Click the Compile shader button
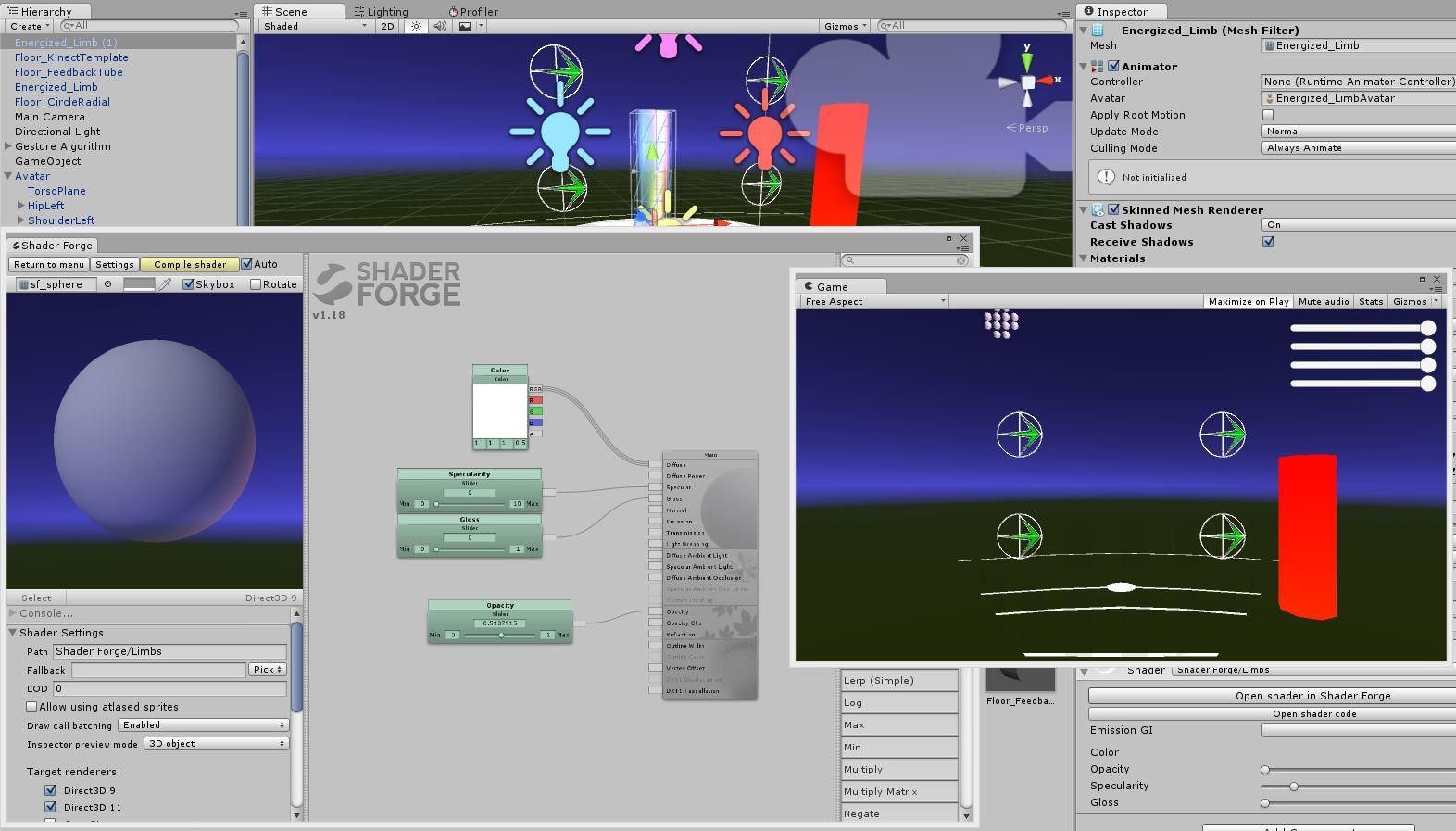Screen dimensions: 1456x831 [x=190, y=264]
